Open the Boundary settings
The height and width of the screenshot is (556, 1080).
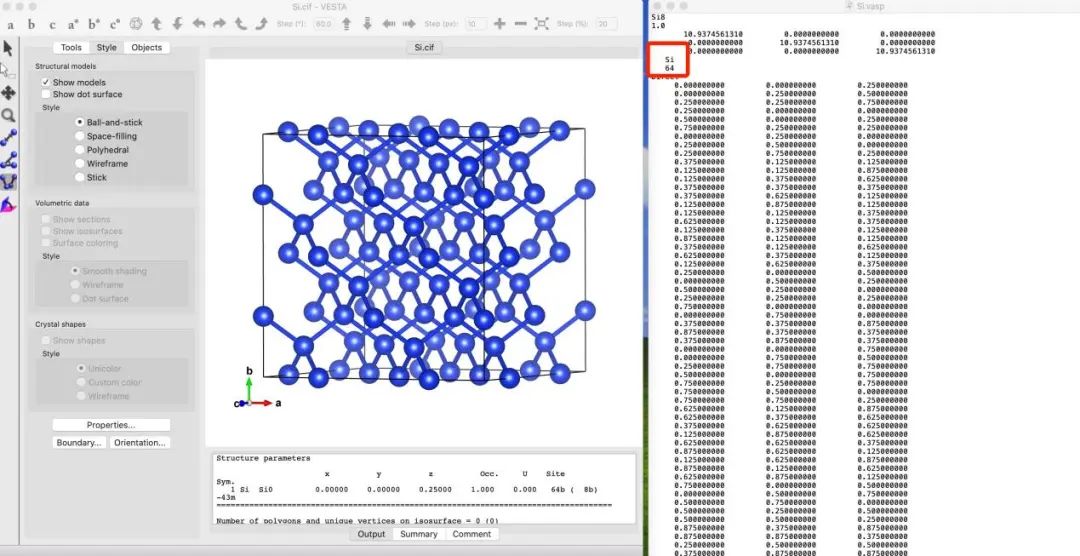click(x=79, y=442)
